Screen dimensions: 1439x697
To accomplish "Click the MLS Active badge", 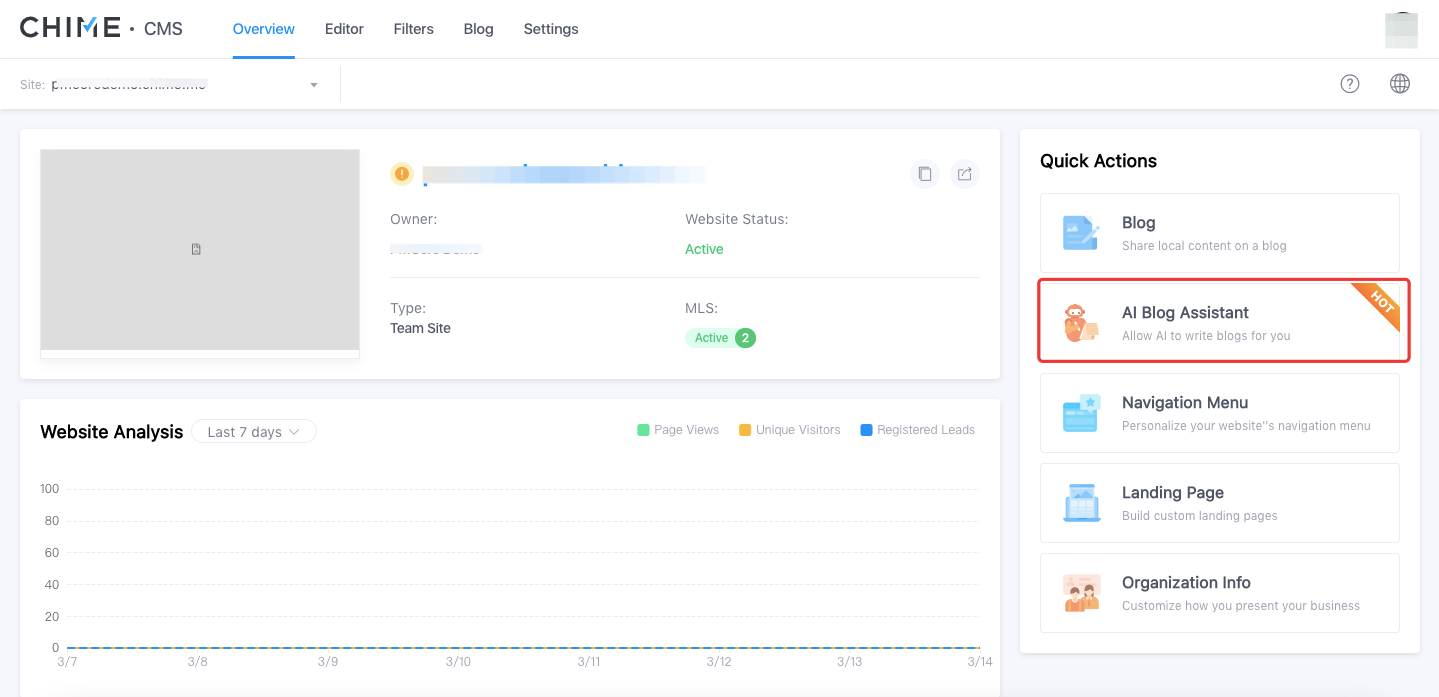I will point(720,338).
